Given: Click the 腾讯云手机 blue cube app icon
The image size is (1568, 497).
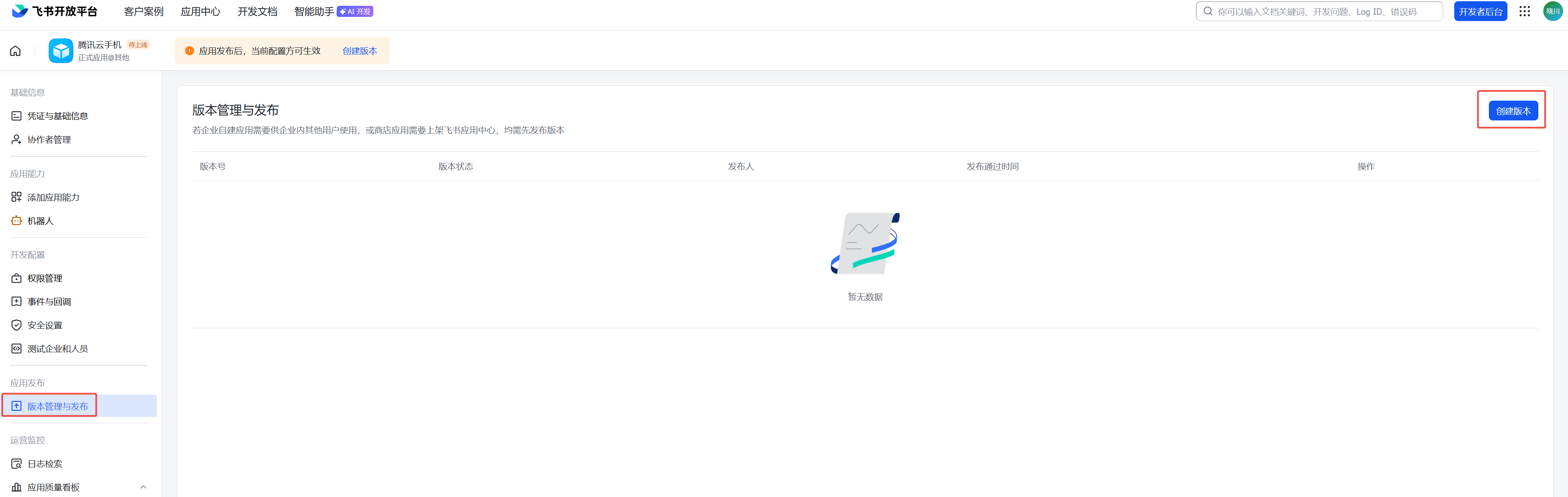Looking at the screenshot, I should 61,51.
